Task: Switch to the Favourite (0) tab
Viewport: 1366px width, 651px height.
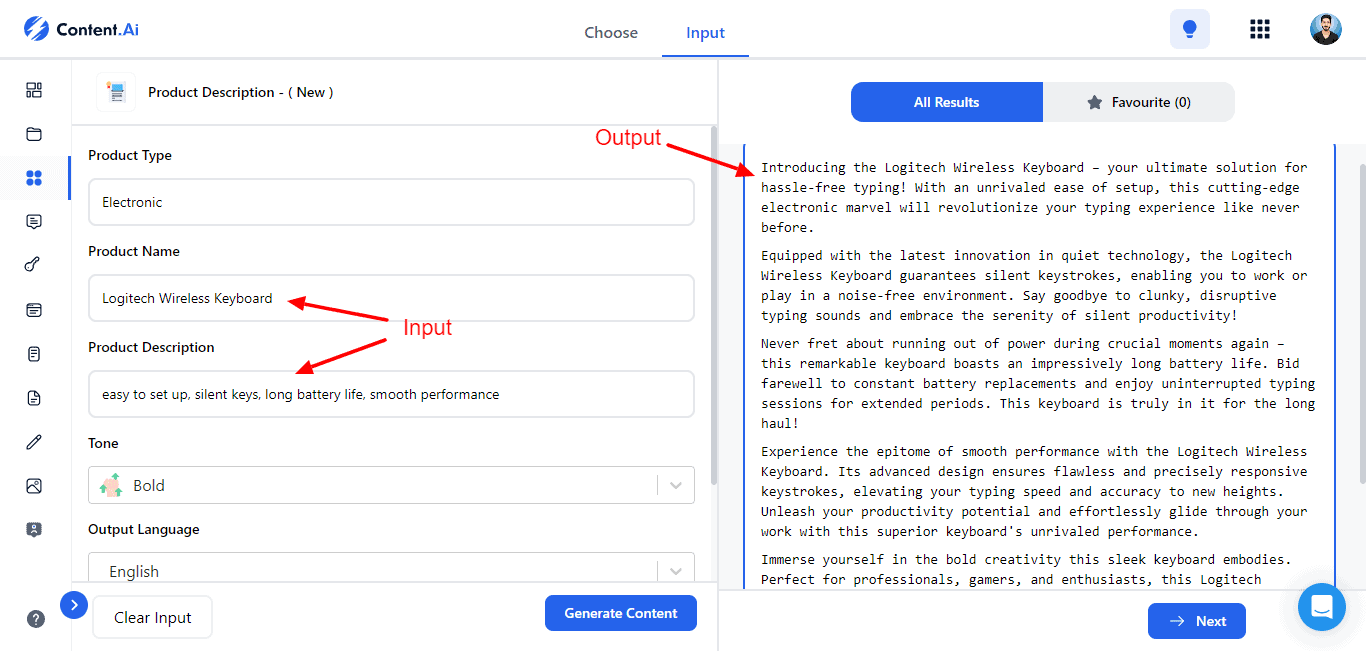Action: 1138,102
